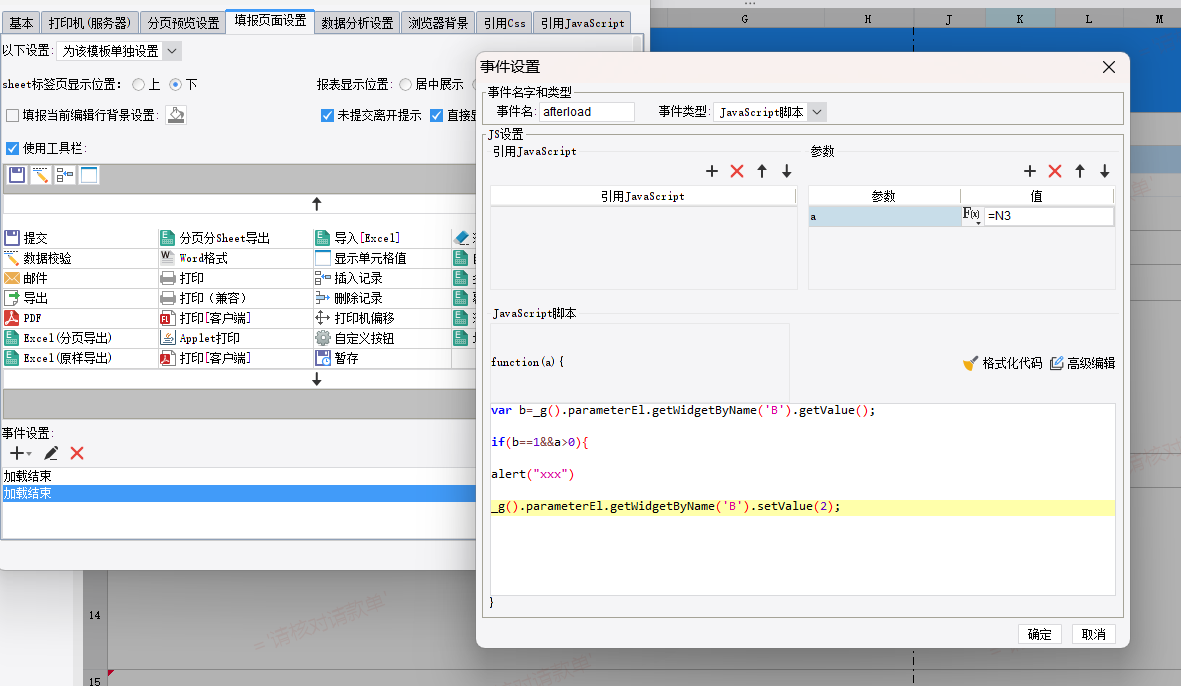The height and width of the screenshot is (686, 1181).
Task: Delete parameter with red X in 参数 section
Action: (x=1054, y=172)
